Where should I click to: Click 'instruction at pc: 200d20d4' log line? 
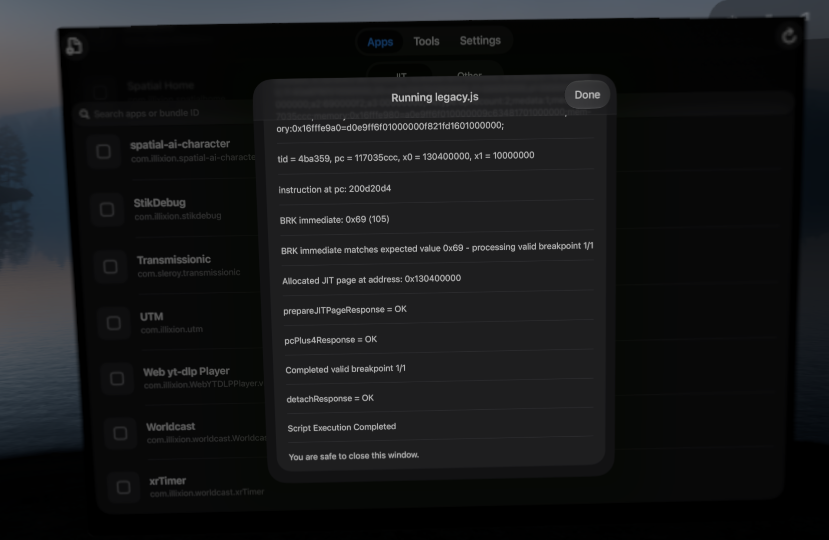pos(335,189)
